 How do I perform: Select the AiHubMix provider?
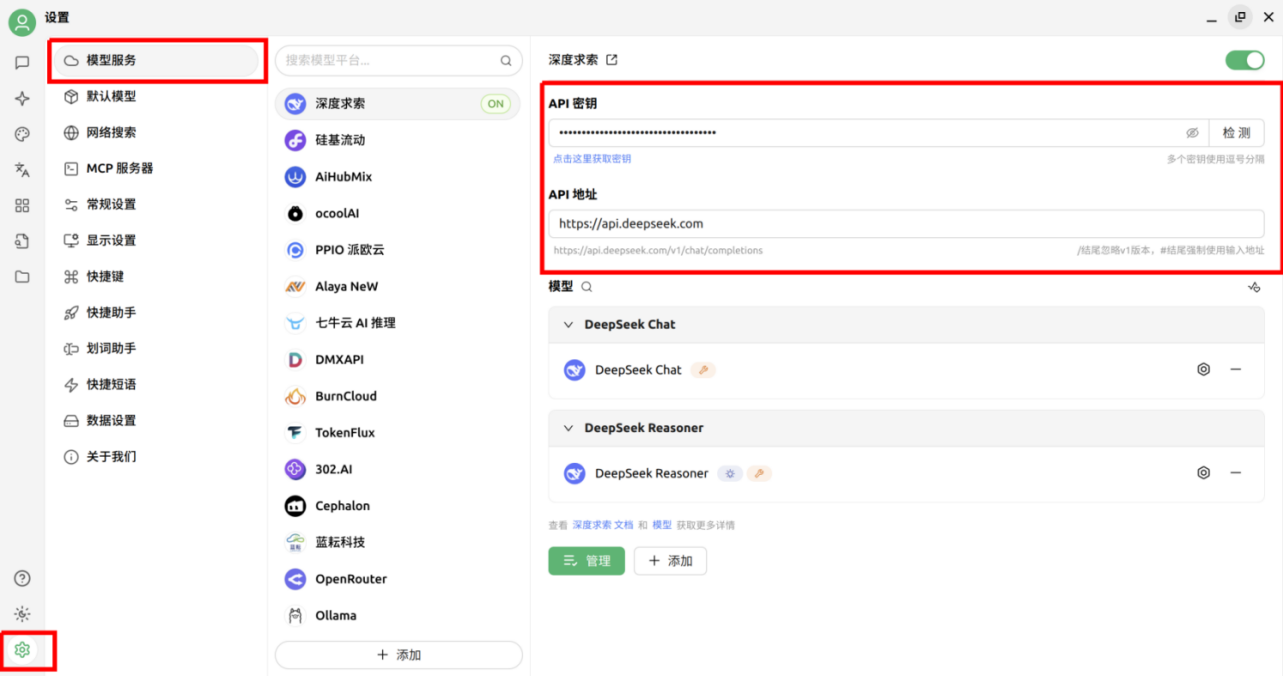click(398, 177)
